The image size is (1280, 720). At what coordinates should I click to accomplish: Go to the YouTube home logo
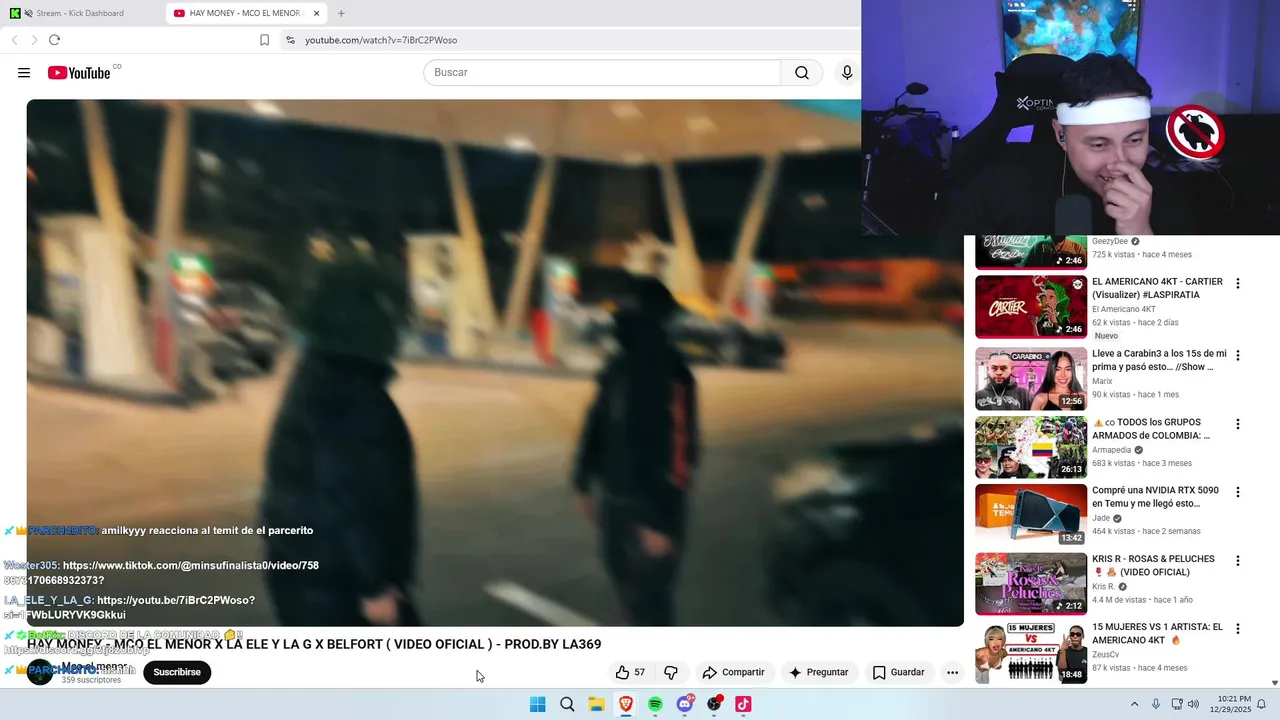tap(79, 73)
